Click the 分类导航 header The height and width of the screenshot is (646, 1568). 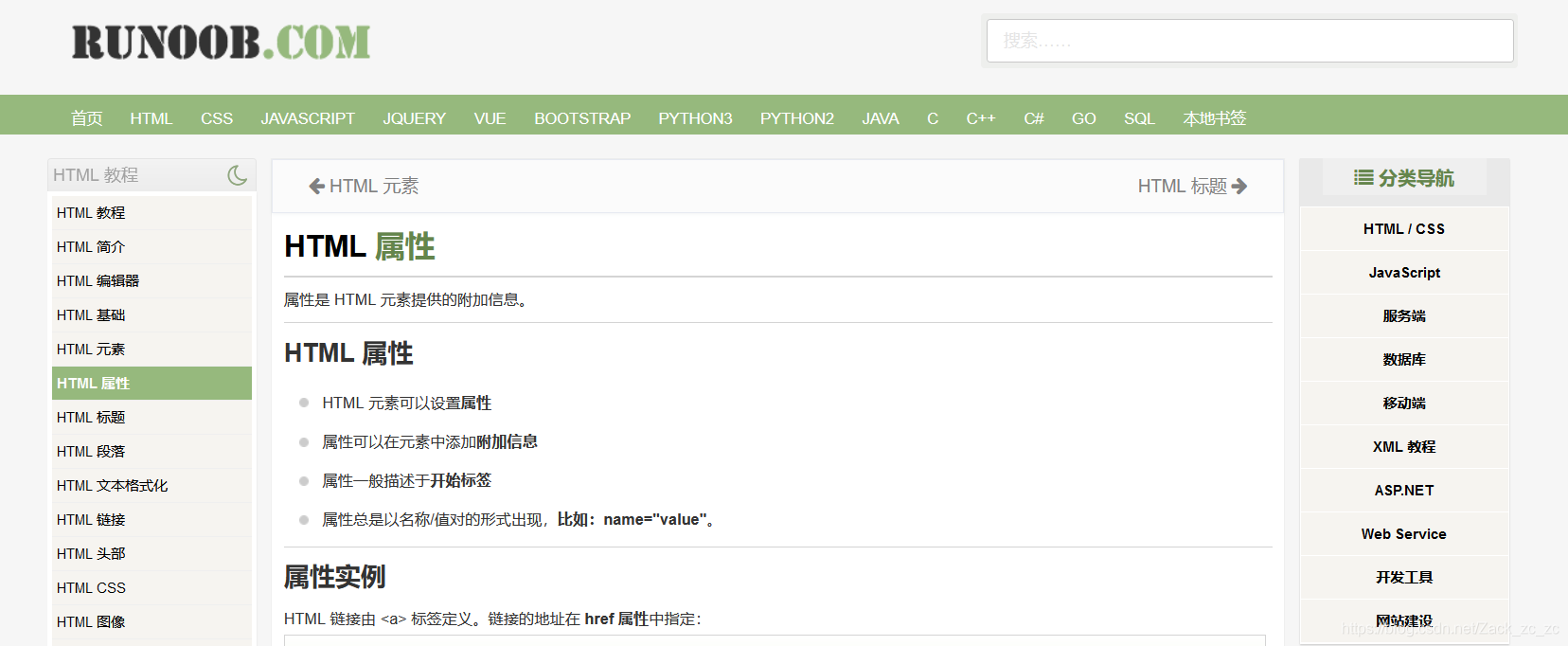(1404, 177)
